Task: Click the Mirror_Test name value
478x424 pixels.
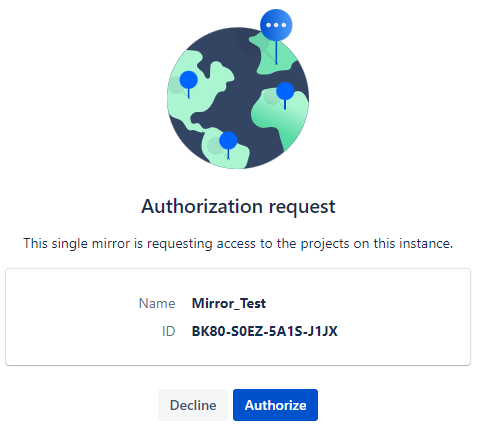Action: click(229, 303)
